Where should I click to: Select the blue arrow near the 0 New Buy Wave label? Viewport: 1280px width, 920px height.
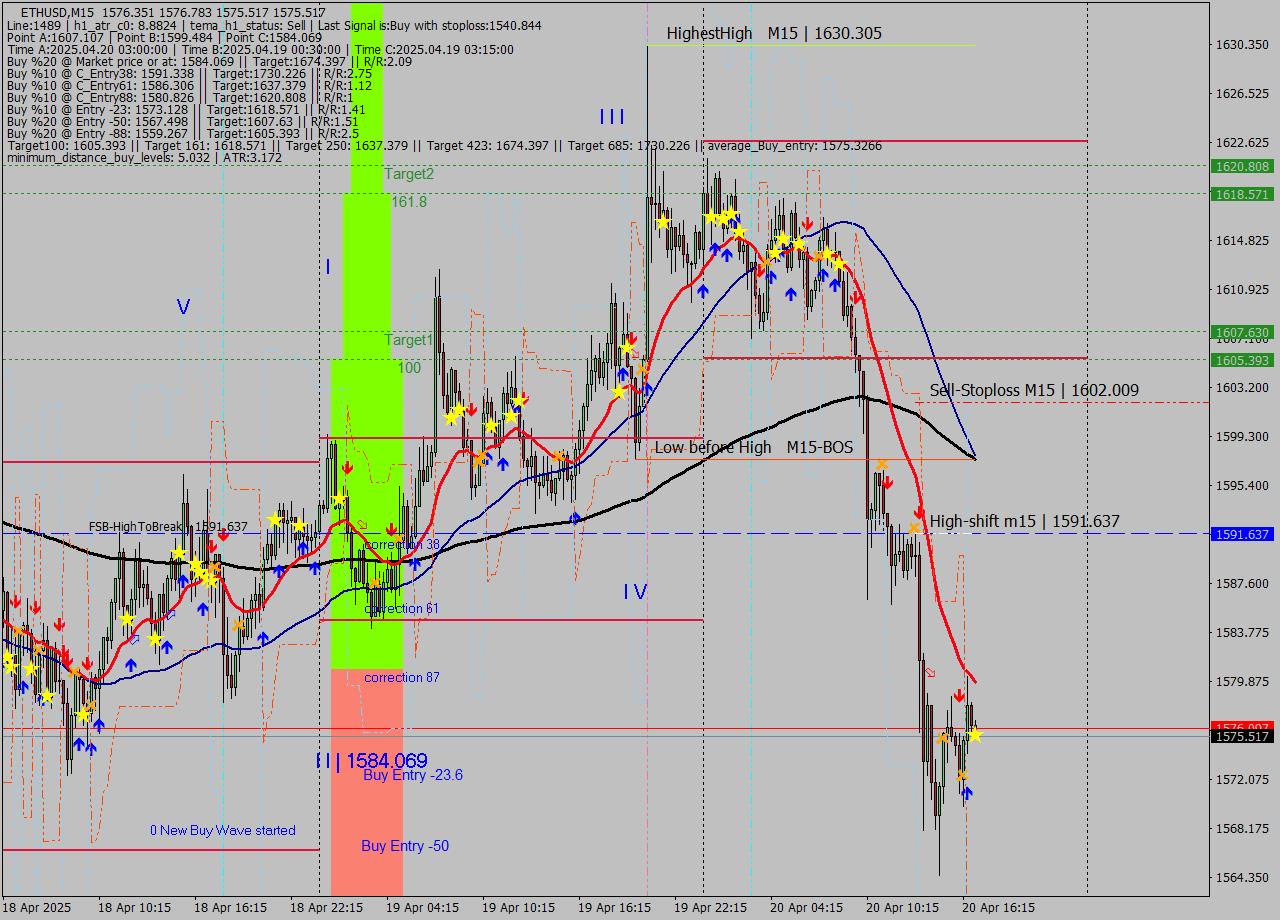[x=90, y=748]
